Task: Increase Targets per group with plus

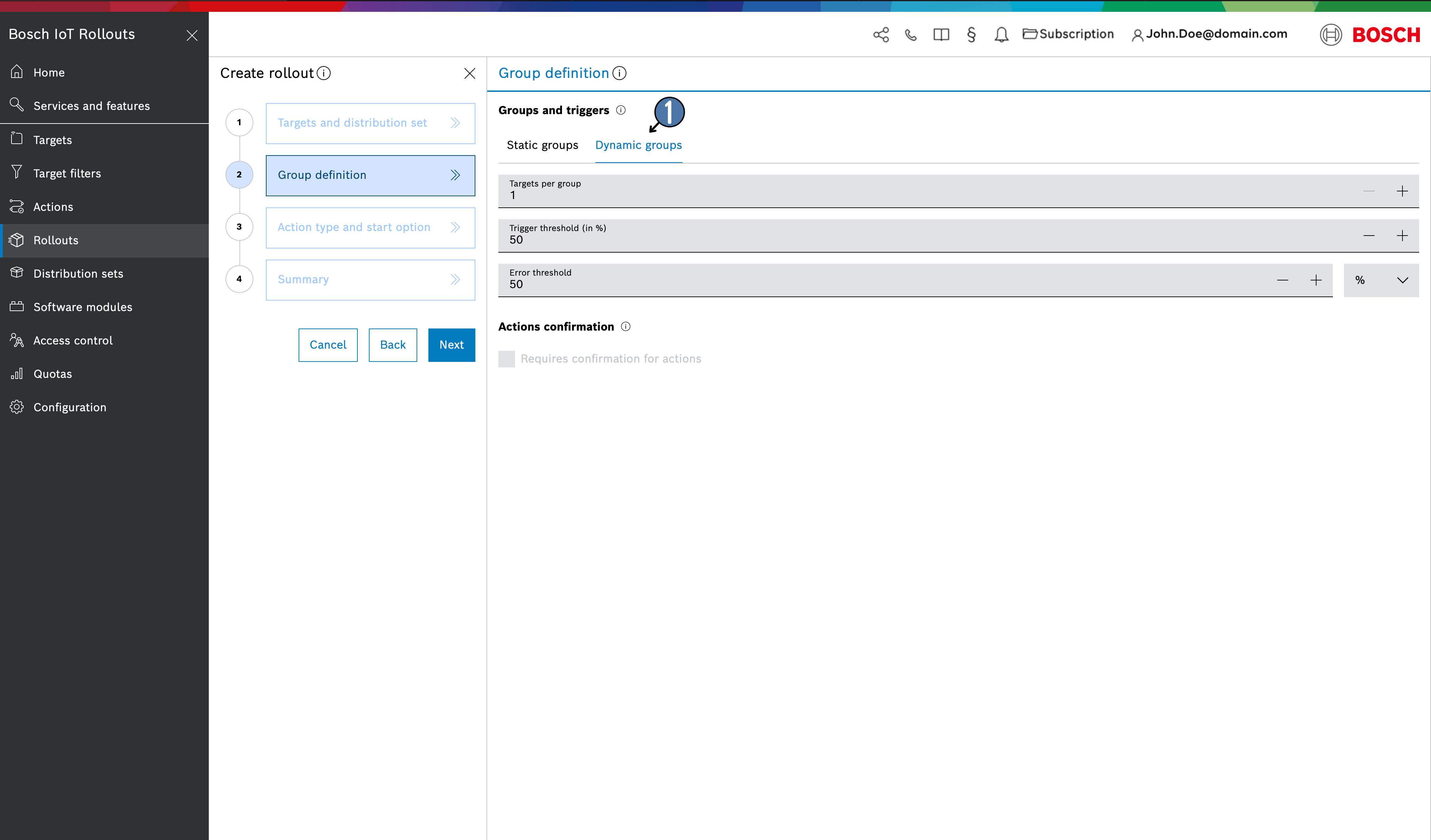Action: click(x=1402, y=191)
